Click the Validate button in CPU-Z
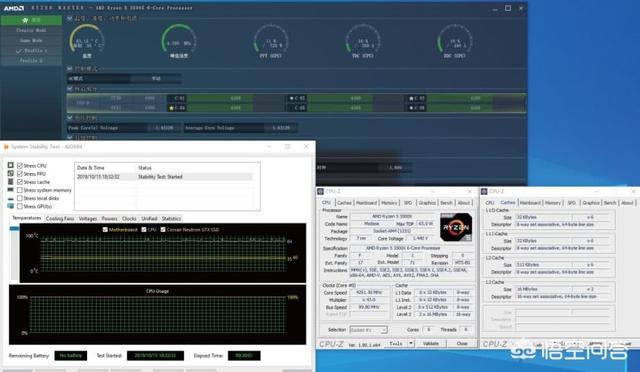 pyautogui.click(x=430, y=343)
